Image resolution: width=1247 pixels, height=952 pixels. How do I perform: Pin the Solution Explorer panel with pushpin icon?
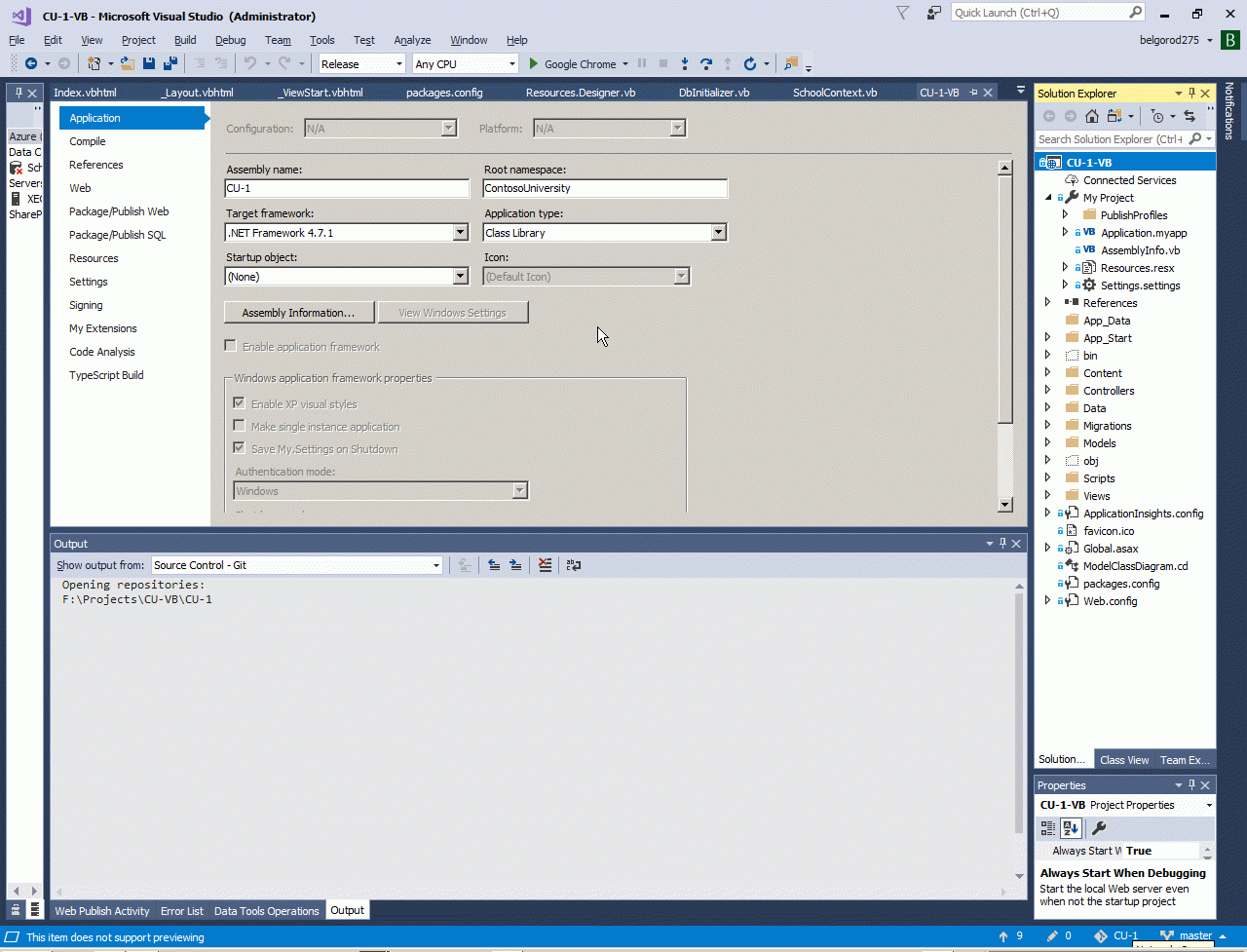click(x=1191, y=94)
